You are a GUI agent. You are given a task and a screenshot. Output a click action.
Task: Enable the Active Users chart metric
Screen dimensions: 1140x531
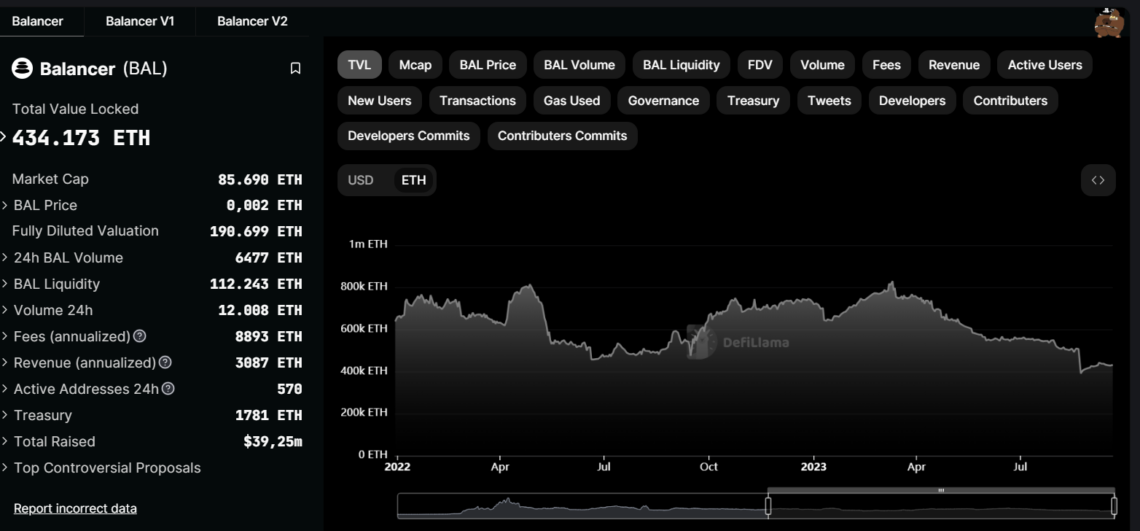(x=1044, y=65)
